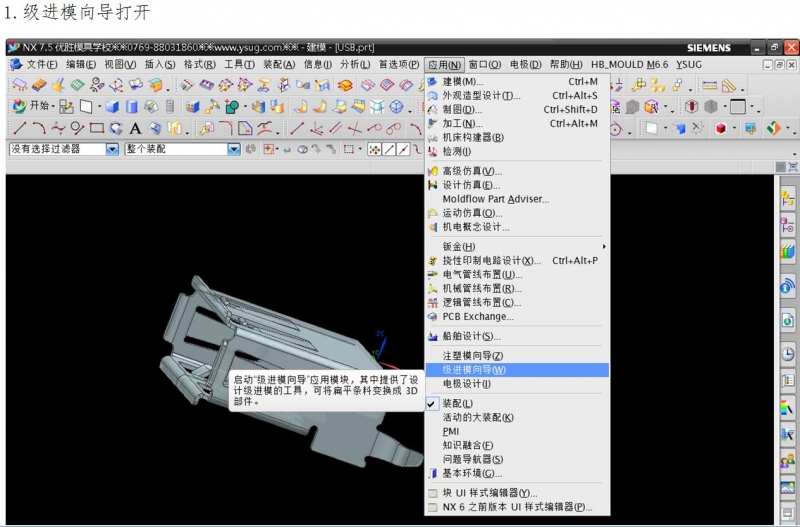This screenshot has height=527, width=800.
Task: Click the Text 'A' tool icon
Action: (x=135, y=128)
